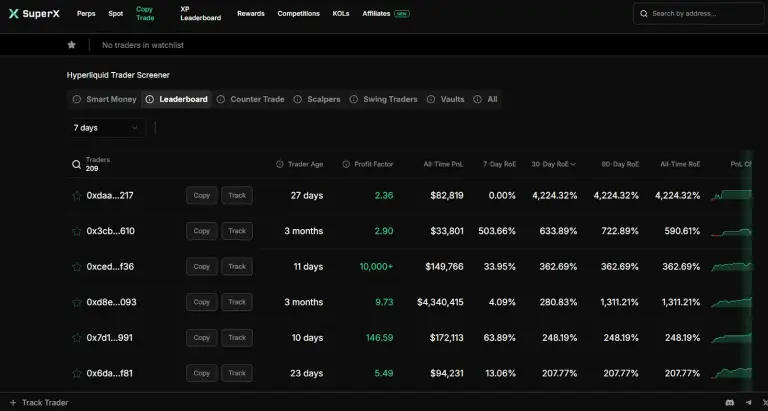Click the 503.66% 7-Day RoE value

(497, 231)
